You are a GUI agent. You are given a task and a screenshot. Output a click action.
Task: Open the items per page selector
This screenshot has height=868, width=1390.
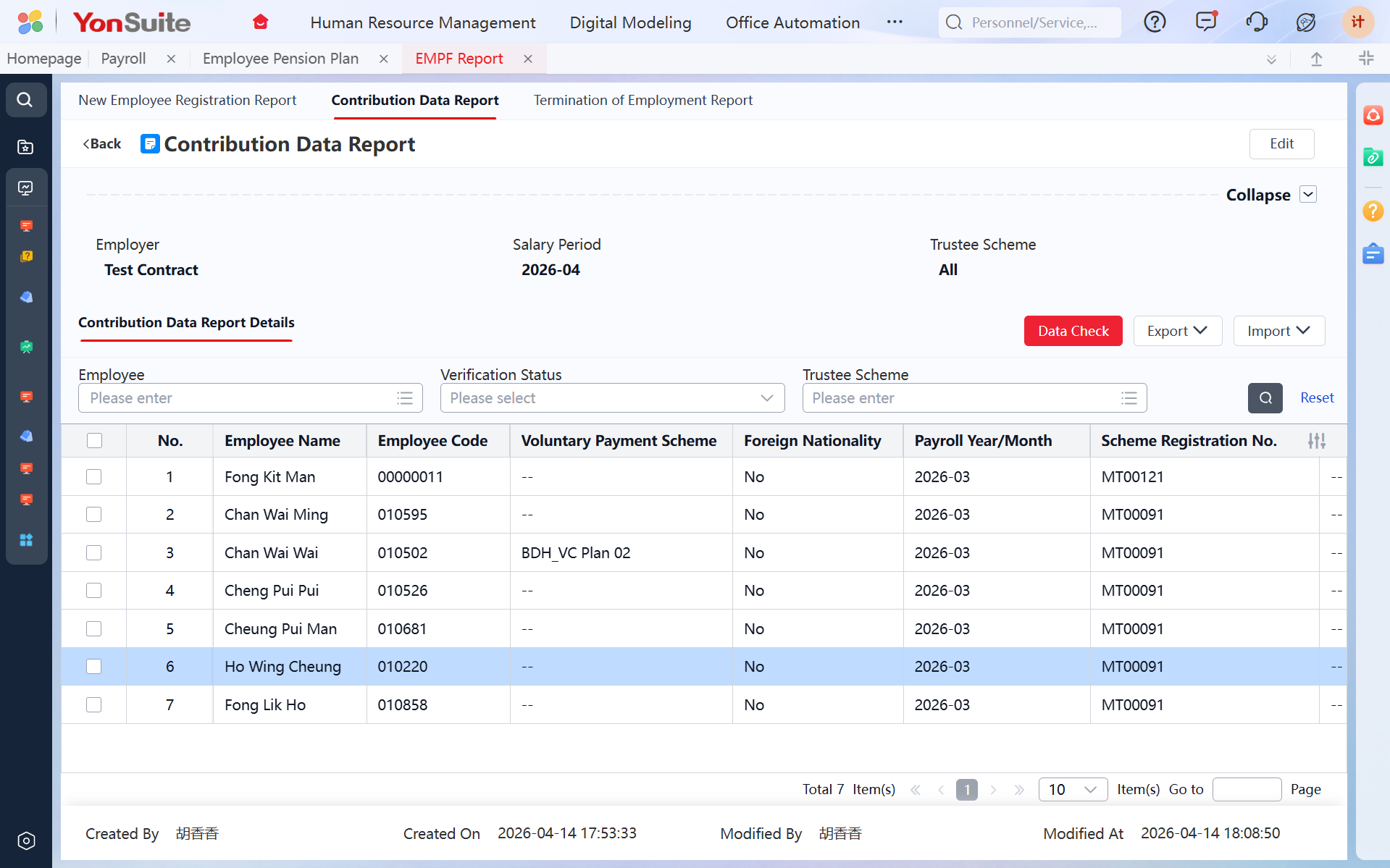(1072, 789)
